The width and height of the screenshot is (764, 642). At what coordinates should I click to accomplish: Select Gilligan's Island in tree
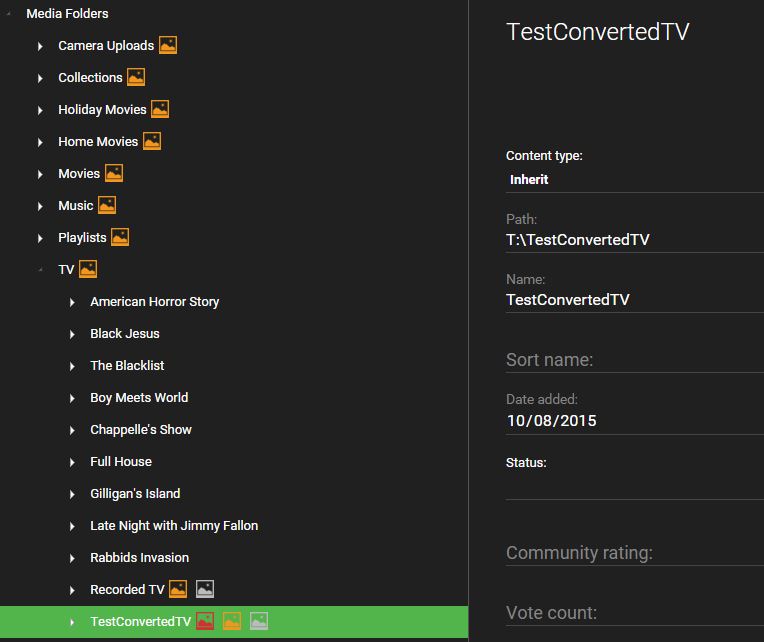[135, 493]
